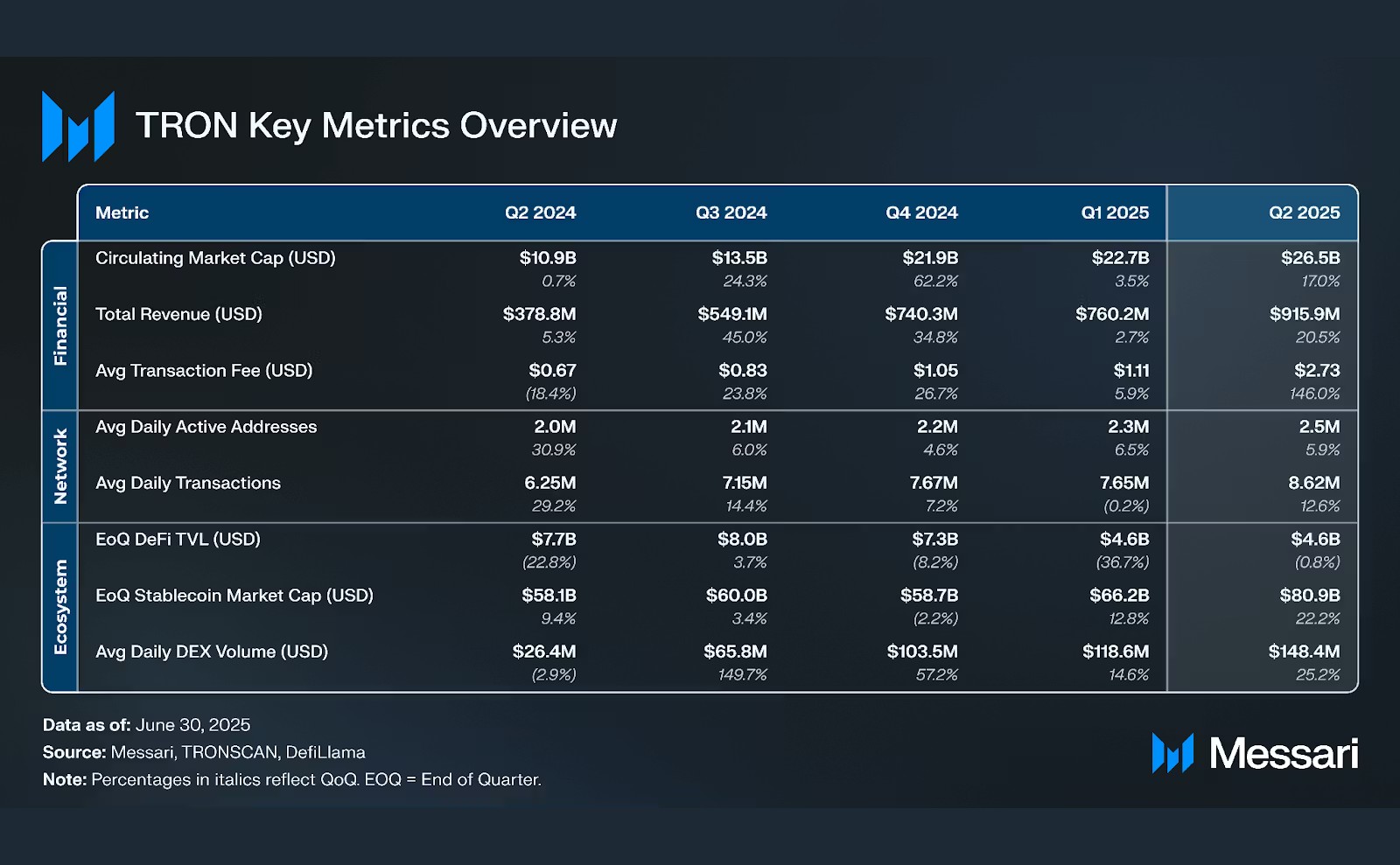Click the $60.0B stablecoin market cap value
1400x865 pixels.
[737, 596]
